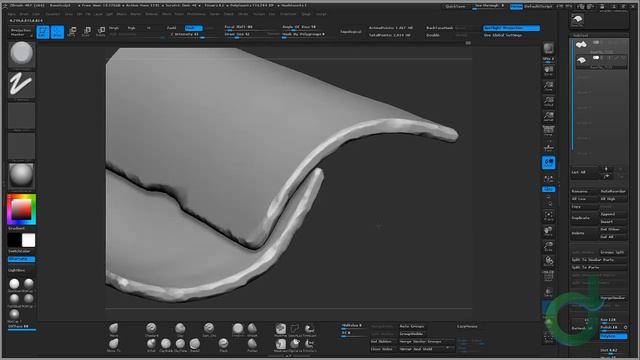Toggle XYZ rotation mode
640x360 pixels.
pos(549,189)
